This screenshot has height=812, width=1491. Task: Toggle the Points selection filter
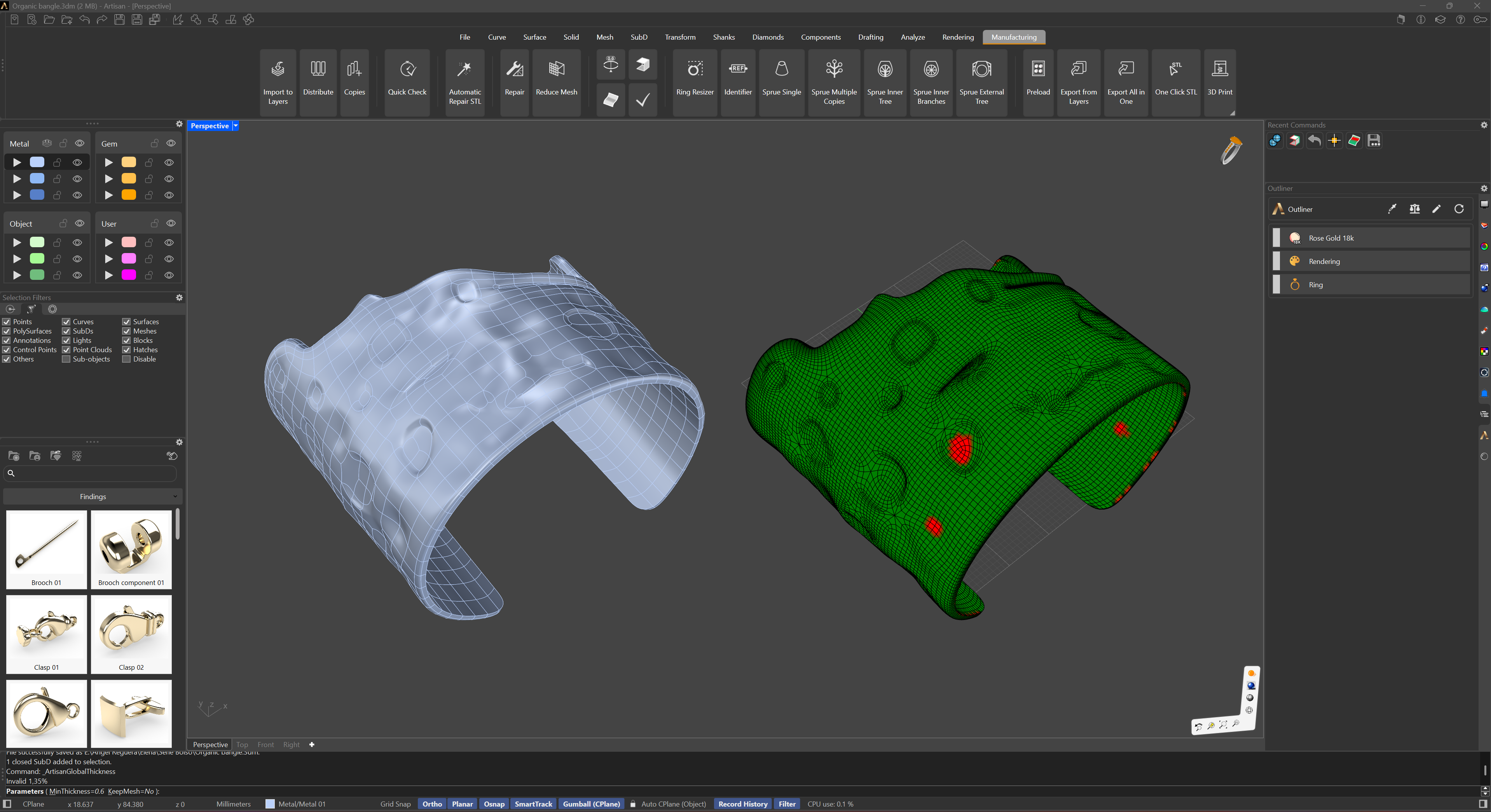pos(6,322)
